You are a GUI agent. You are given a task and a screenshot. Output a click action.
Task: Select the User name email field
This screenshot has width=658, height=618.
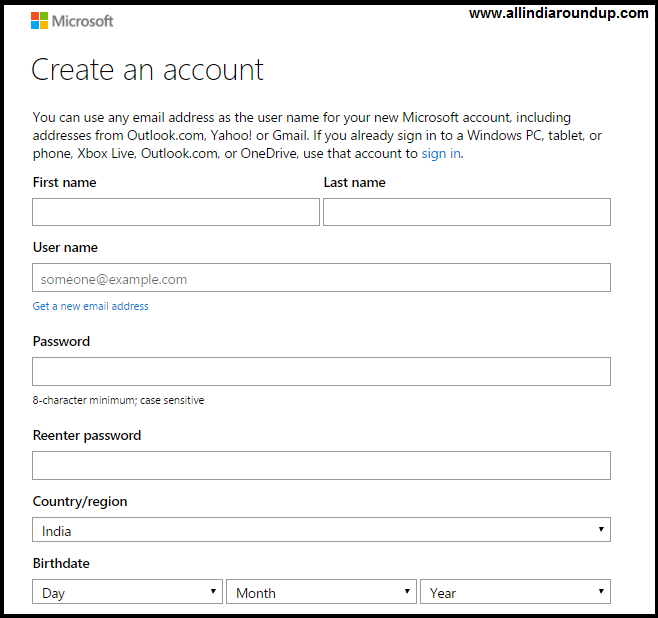tap(321, 278)
